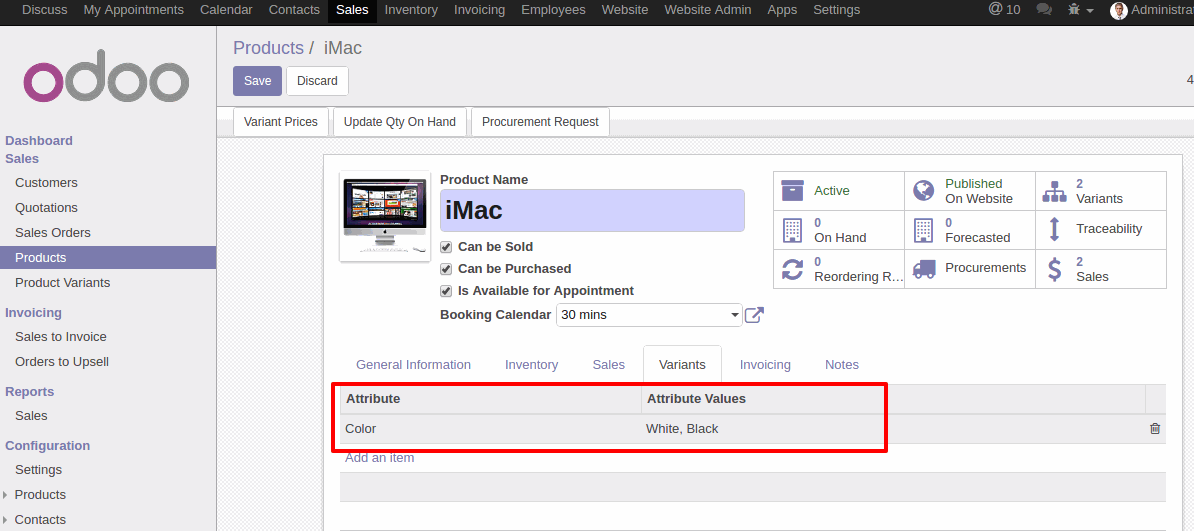This screenshot has height=531, width=1194.
Task: Open Calendar in top menu
Action: pos(226,10)
